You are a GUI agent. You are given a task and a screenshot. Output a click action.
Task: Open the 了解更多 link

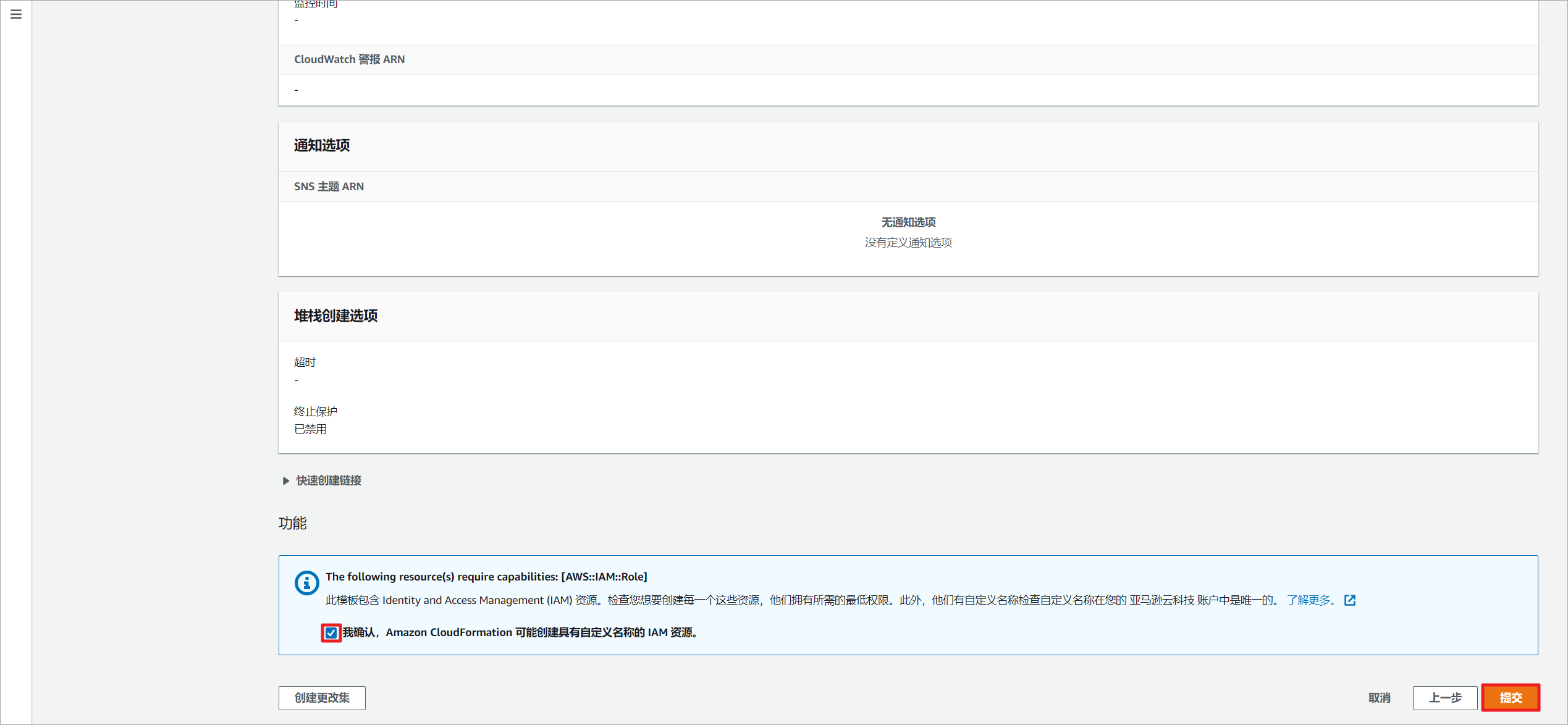click(x=1312, y=600)
